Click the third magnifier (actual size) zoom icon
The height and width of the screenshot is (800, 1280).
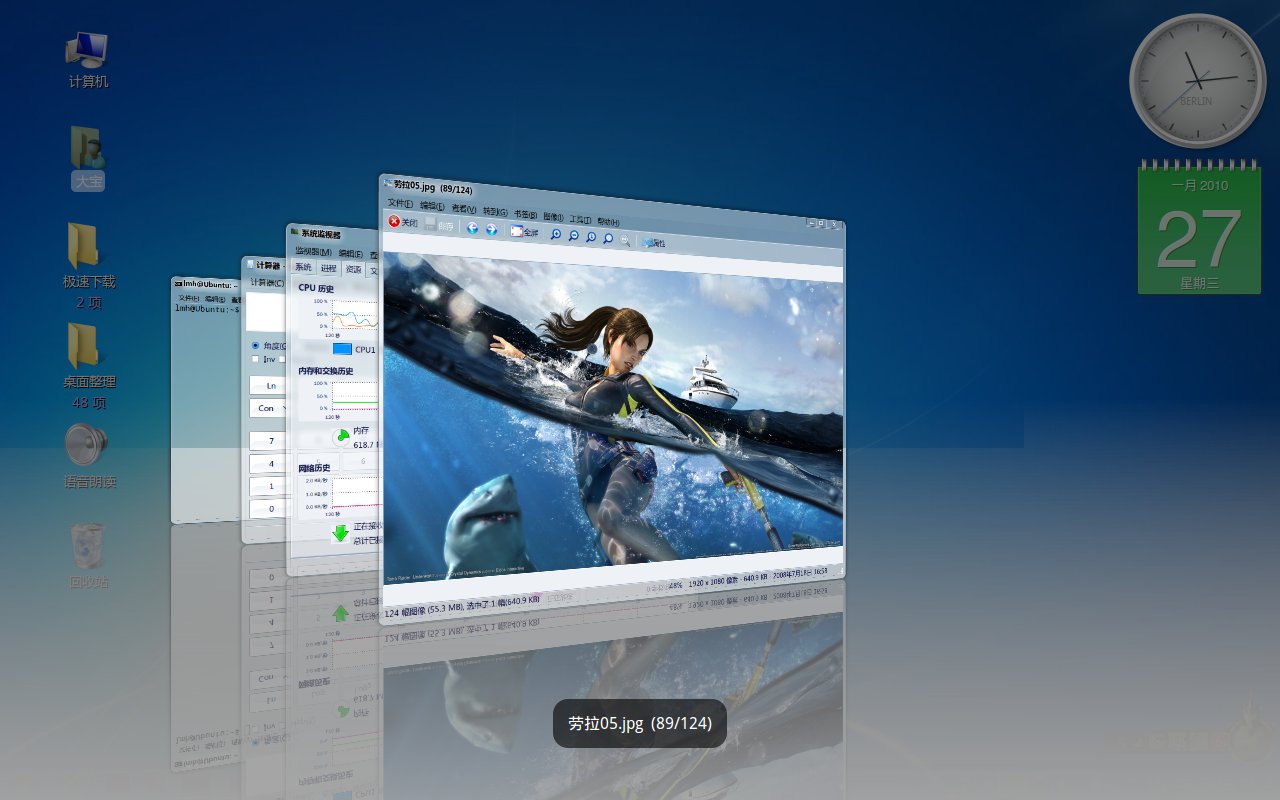(591, 237)
